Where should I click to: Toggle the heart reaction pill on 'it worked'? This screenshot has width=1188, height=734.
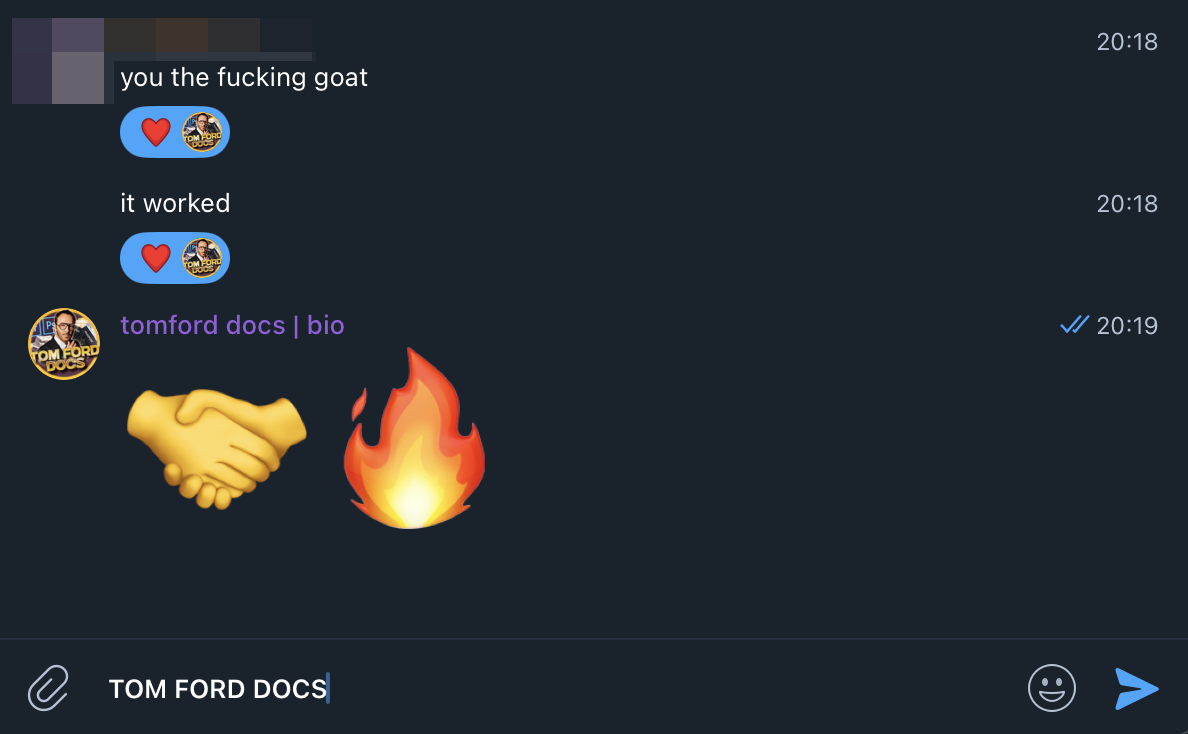click(175, 258)
